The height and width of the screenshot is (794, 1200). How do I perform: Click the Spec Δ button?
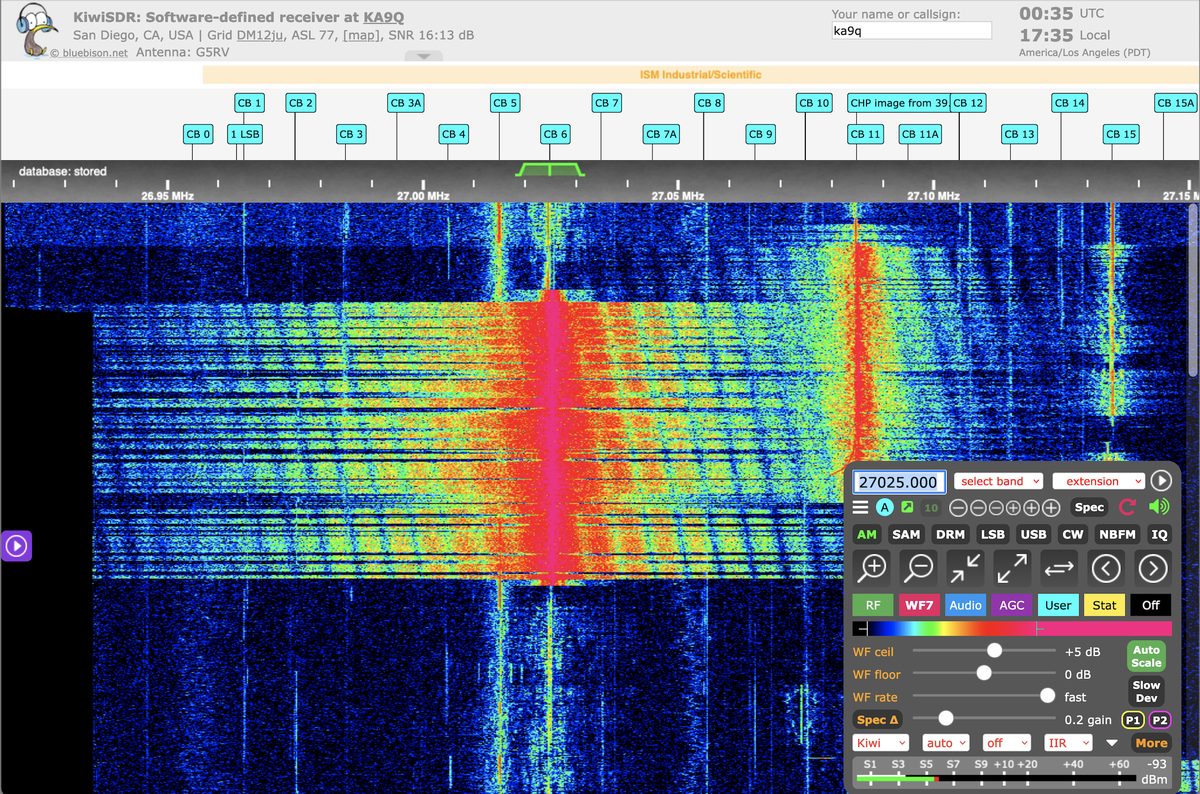pyautogui.click(x=878, y=719)
